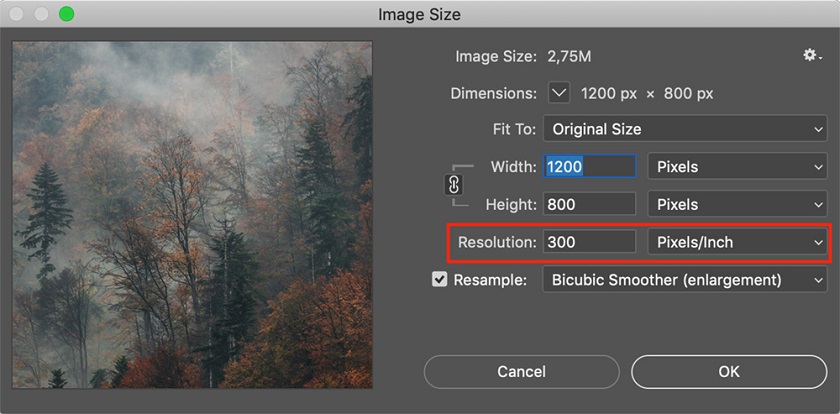Close the Image Size dialog window
840x414 pixels.
pyautogui.click(x=19, y=15)
